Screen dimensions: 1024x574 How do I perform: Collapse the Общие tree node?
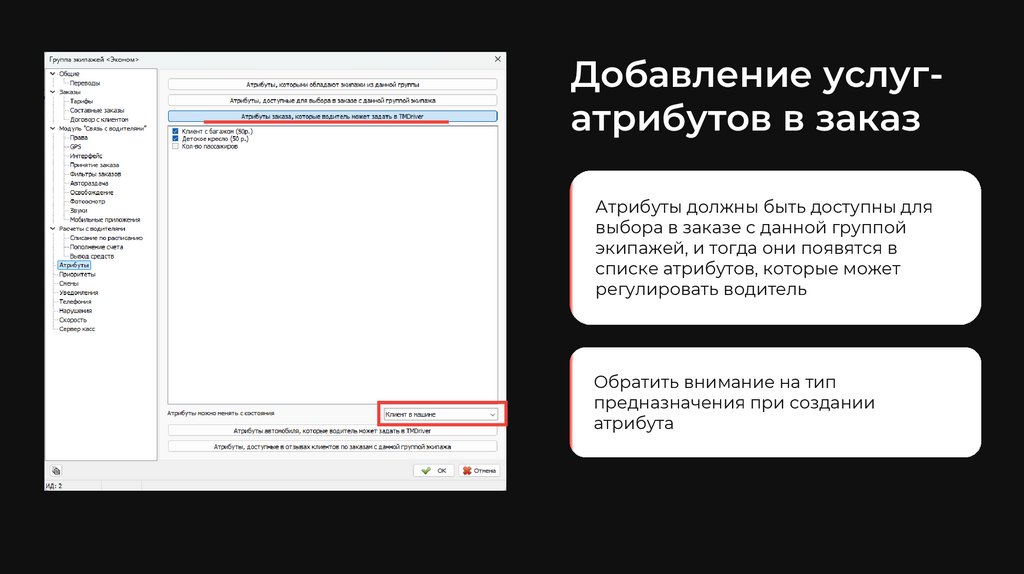click(x=52, y=74)
